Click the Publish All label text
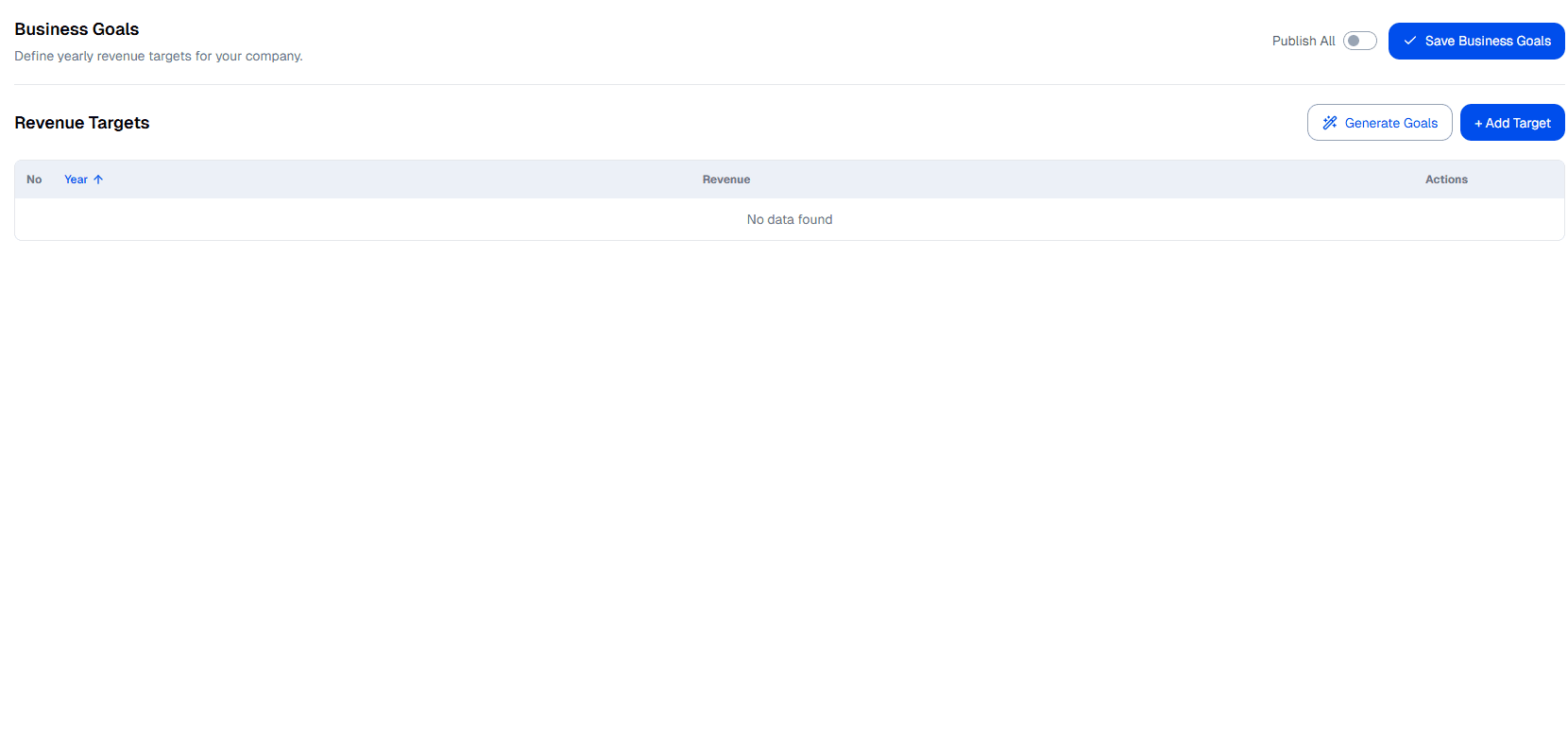This screenshot has height=736, width=1568. click(x=1304, y=41)
